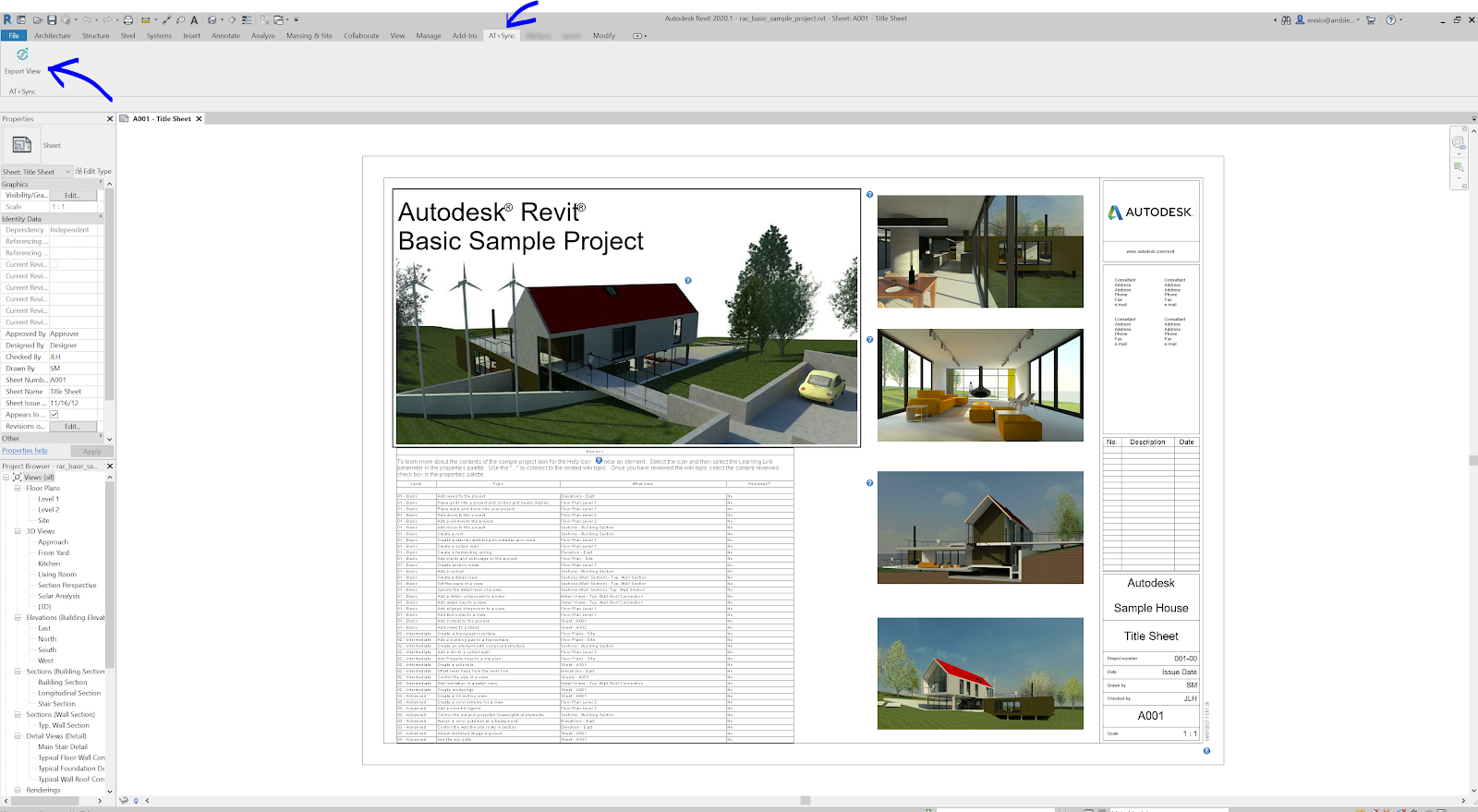Click Edit button for Visibility/Graphics Overrides
This screenshot has height=812, width=1478.
click(x=72, y=196)
